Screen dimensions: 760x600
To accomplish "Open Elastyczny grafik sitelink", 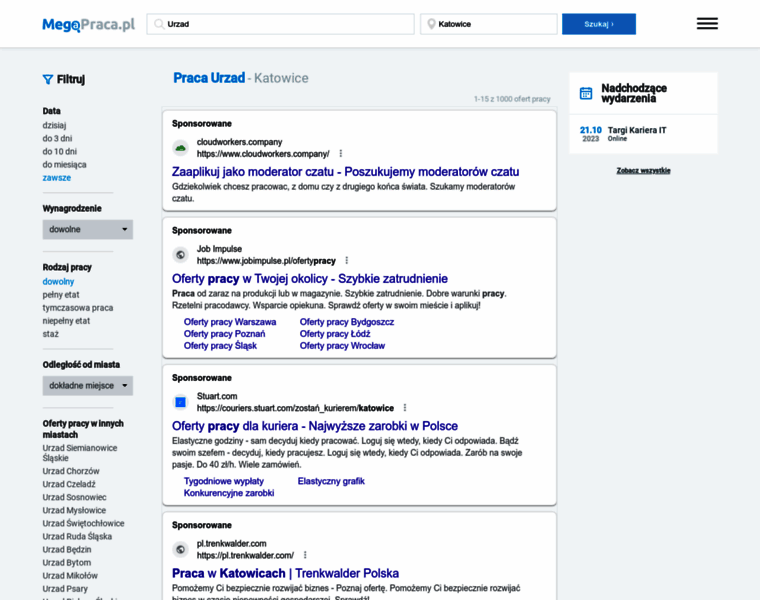I will (x=331, y=481).
